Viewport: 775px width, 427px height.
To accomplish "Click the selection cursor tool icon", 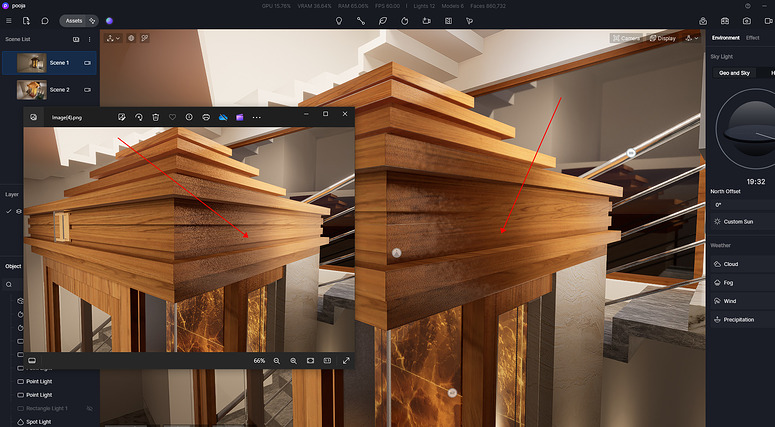I will [470, 21].
